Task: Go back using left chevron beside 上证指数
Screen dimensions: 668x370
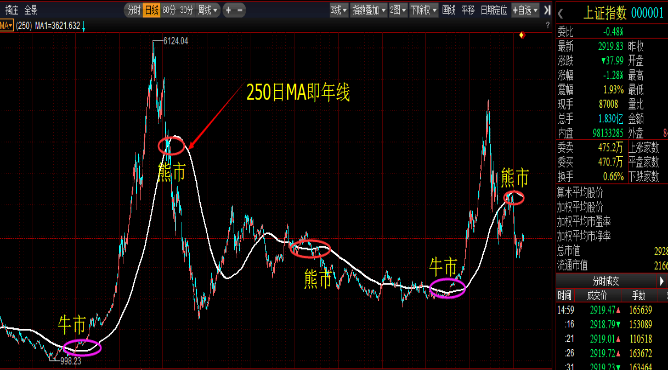Action: pos(561,14)
